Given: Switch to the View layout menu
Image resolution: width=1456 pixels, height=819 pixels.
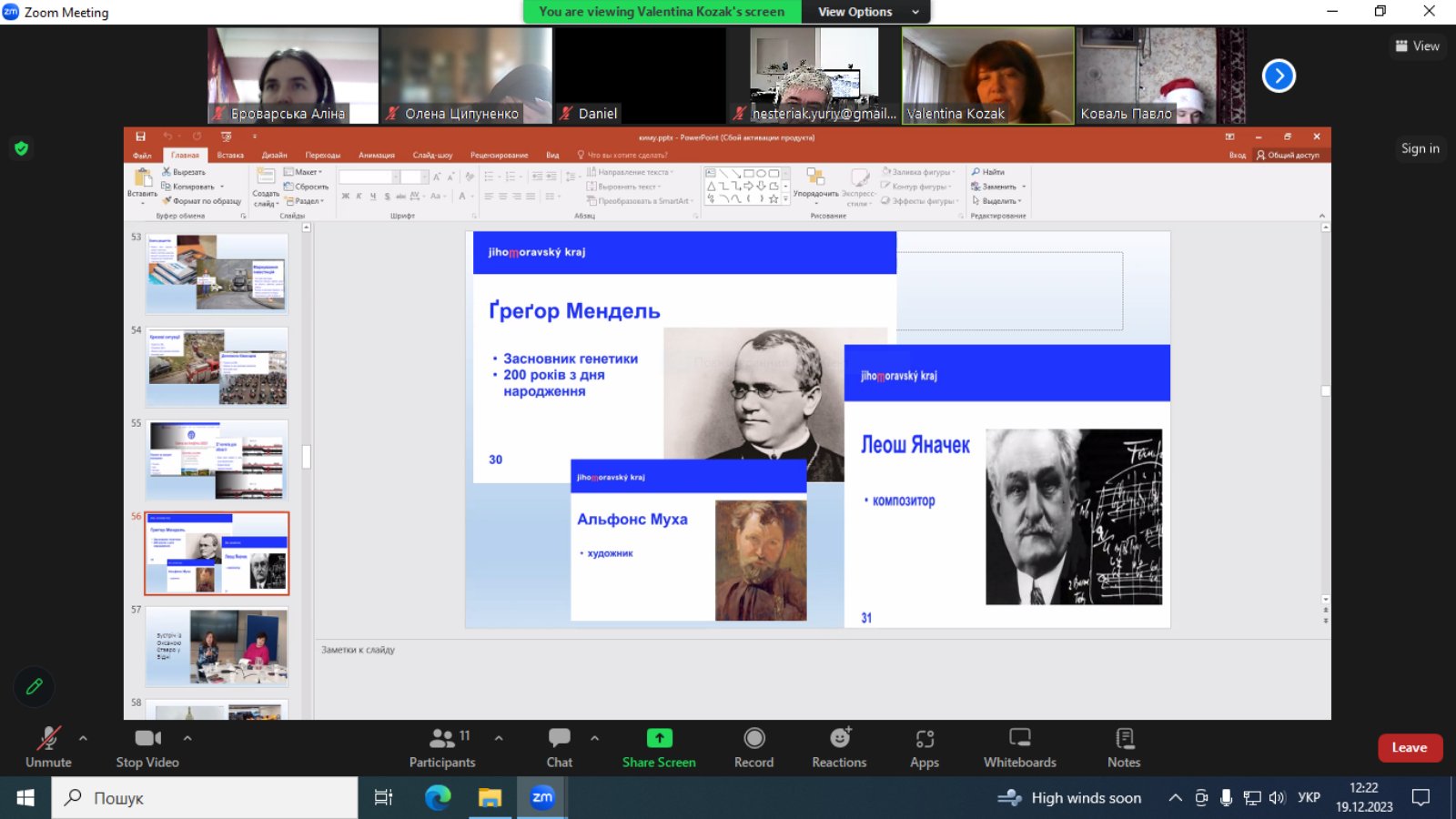Looking at the screenshot, I should pyautogui.click(x=1417, y=45).
